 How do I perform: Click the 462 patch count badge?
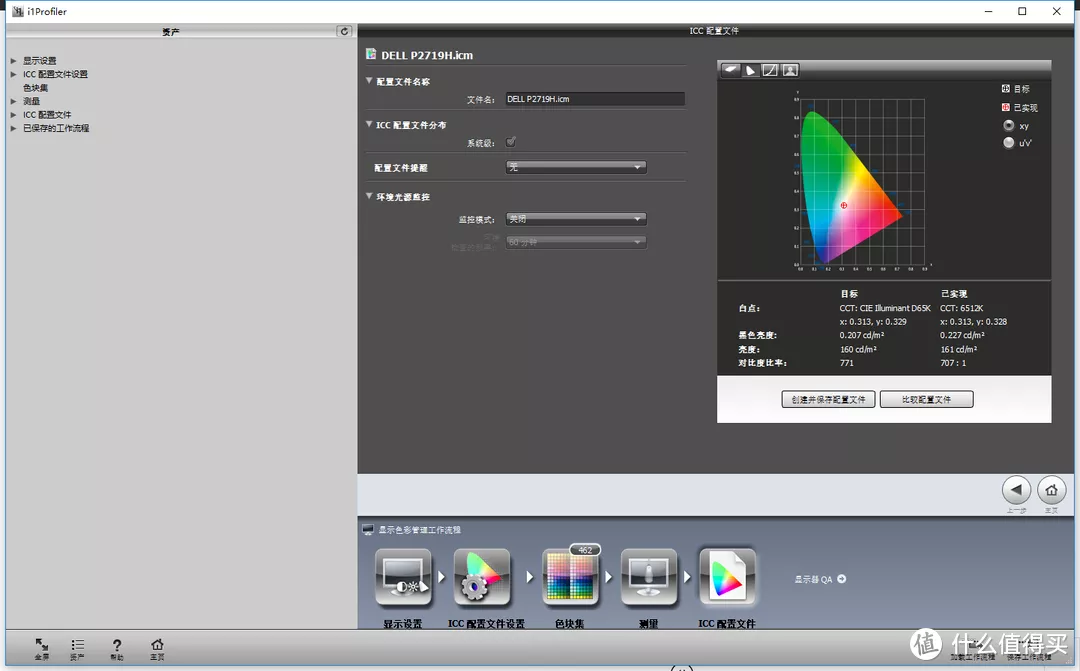coord(585,550)
